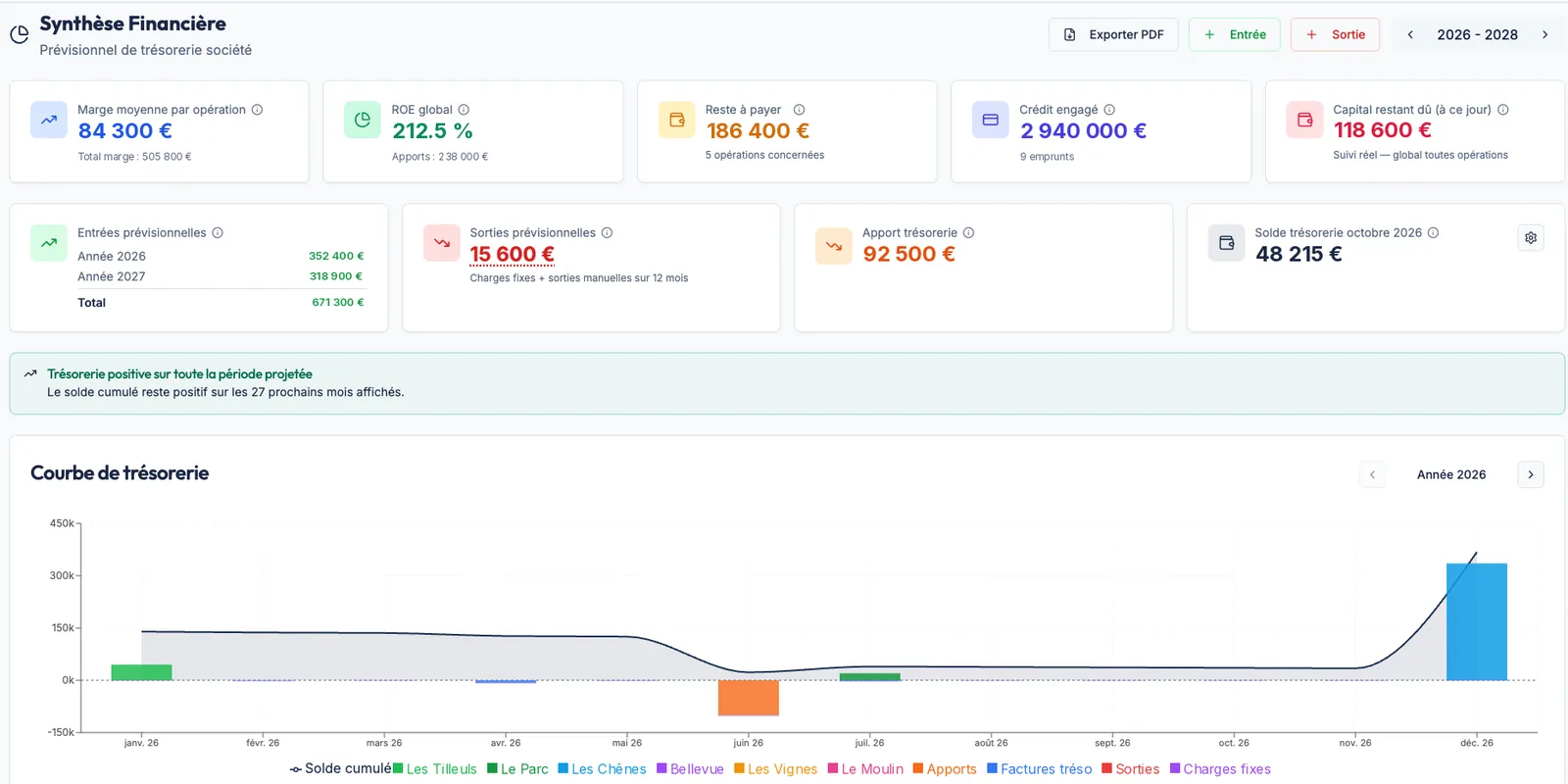Toggle Sorties legend series

click(x=1130, y=768)
